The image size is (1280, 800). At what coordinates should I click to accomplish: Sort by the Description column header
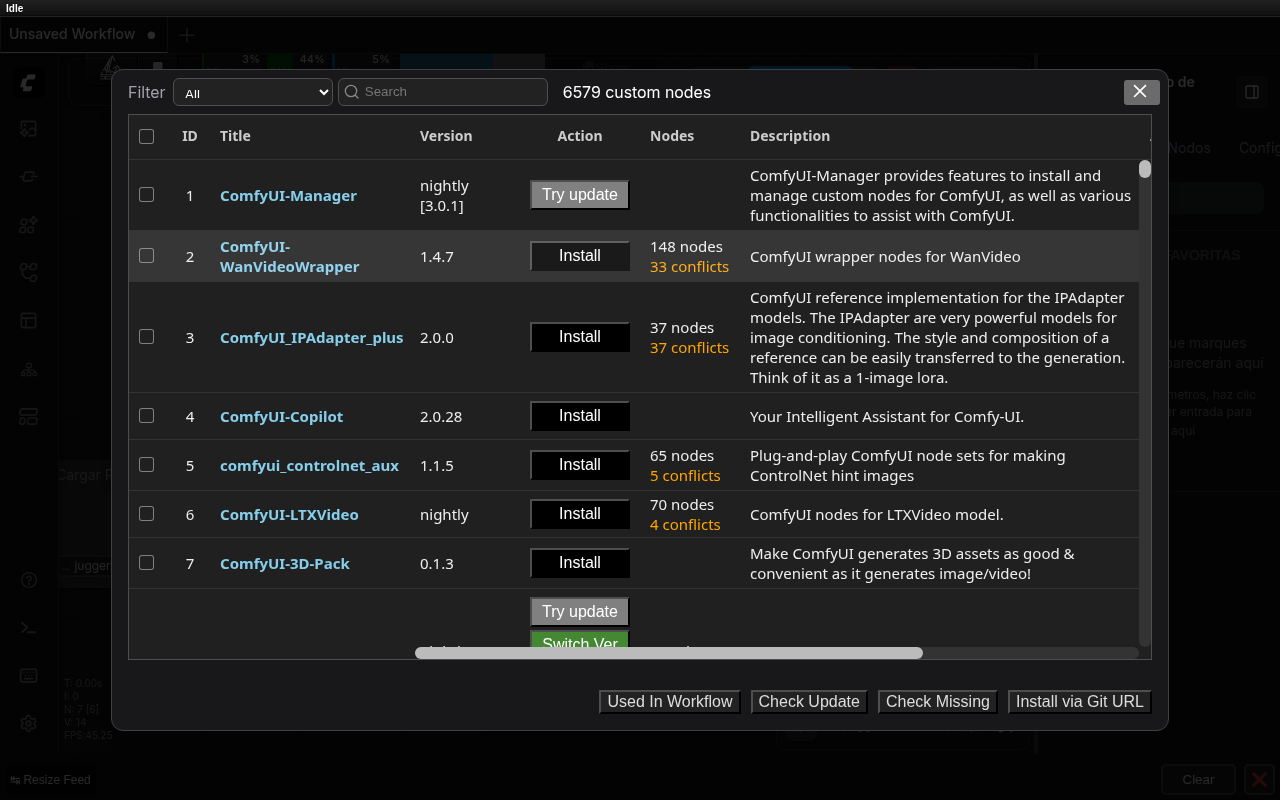tap(790, 136)
